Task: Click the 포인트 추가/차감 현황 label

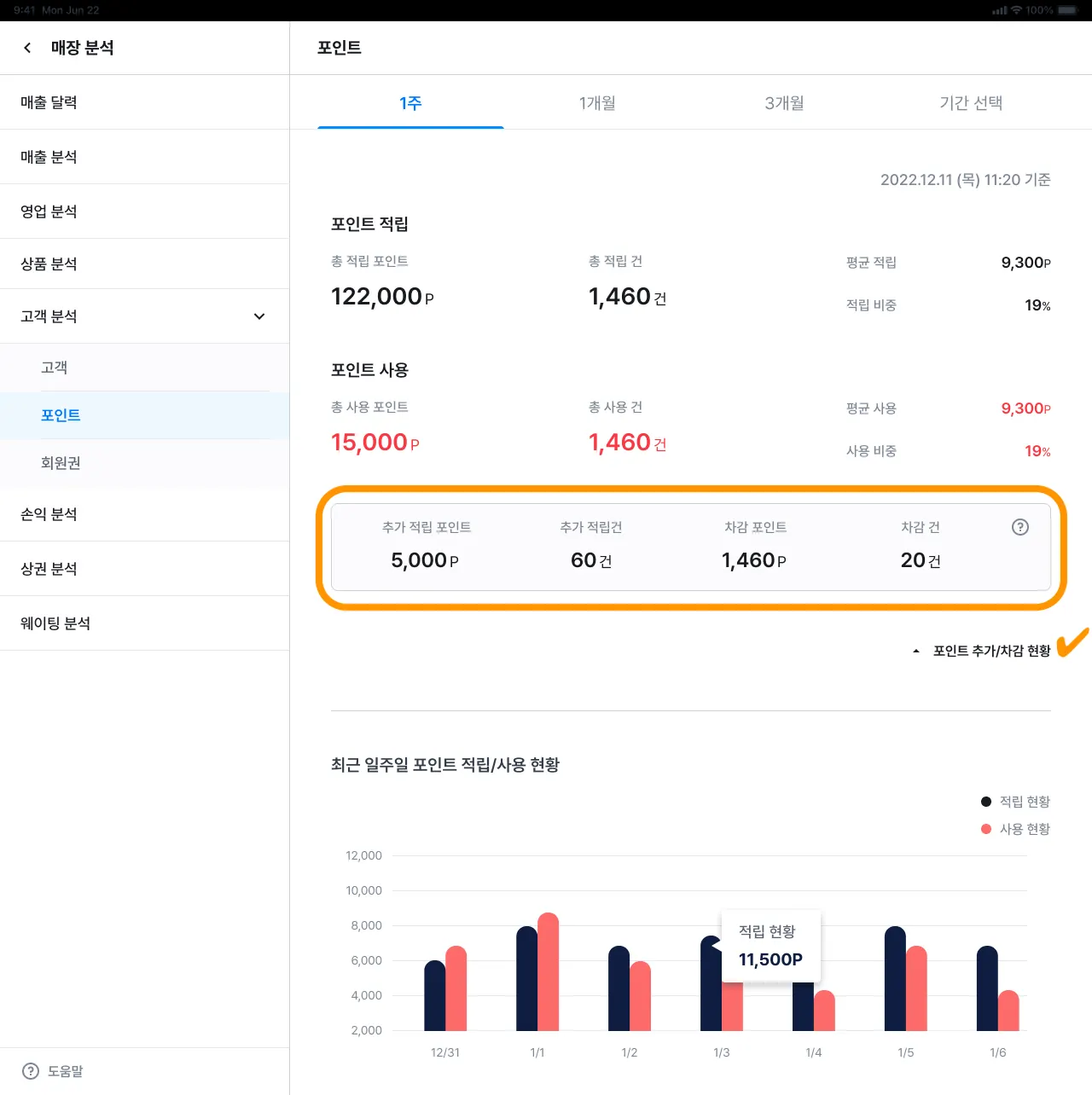Action: coord(991,652)
